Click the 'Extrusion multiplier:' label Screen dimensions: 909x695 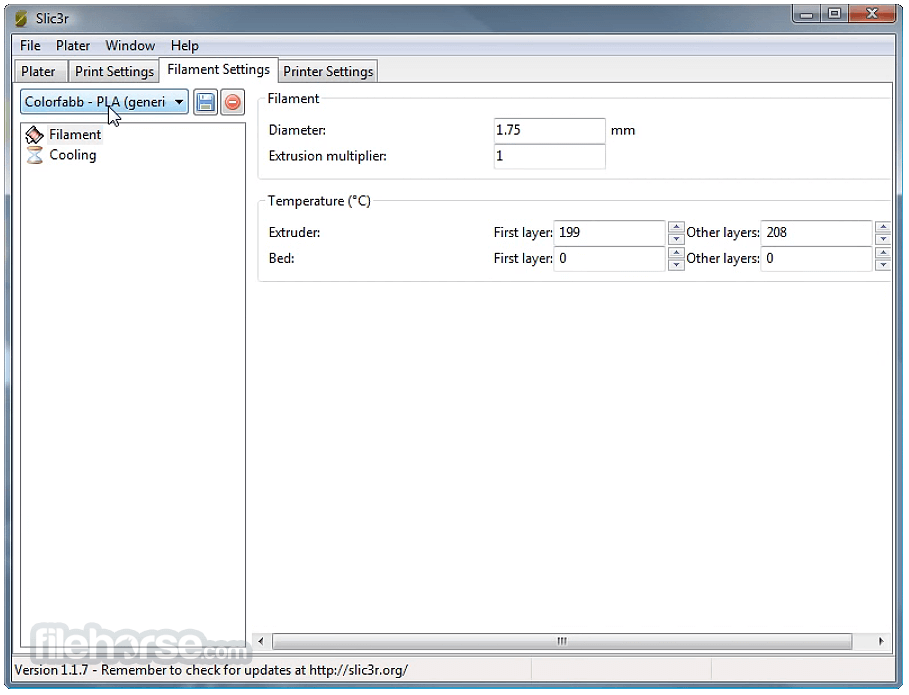[x=328, y=157]
